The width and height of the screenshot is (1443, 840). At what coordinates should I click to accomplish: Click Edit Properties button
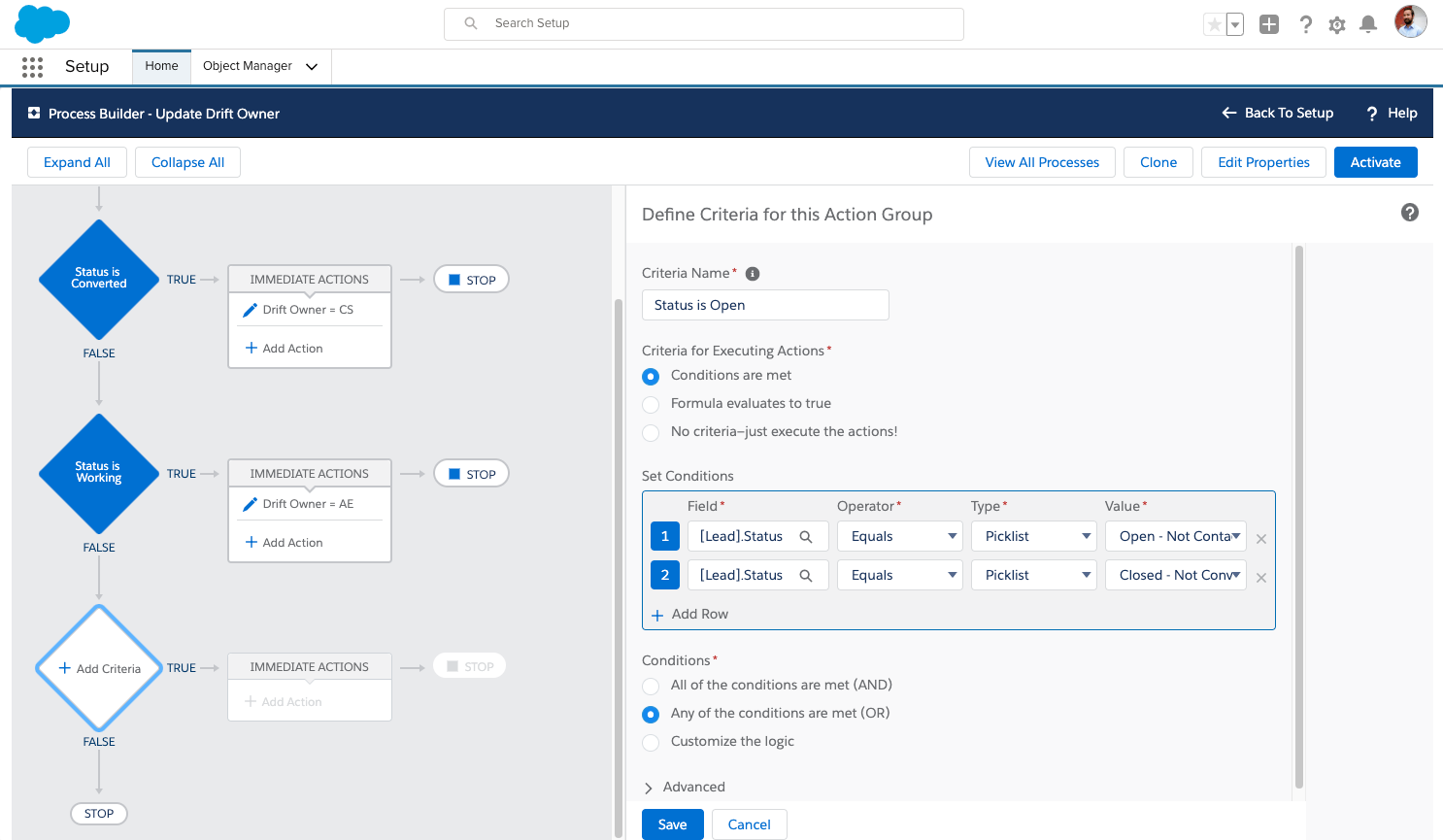click(1264, 162)
